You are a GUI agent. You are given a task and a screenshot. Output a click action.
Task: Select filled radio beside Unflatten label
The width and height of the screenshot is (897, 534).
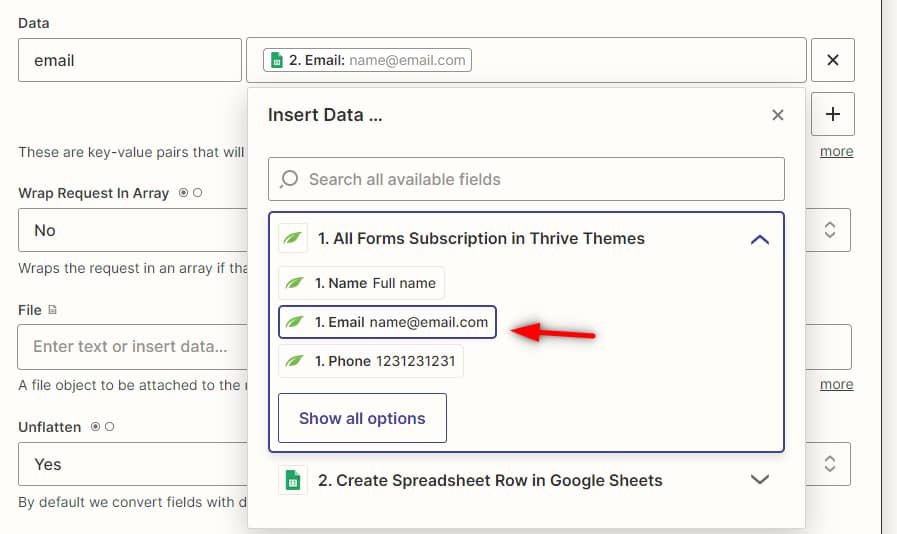coord(96,426)
